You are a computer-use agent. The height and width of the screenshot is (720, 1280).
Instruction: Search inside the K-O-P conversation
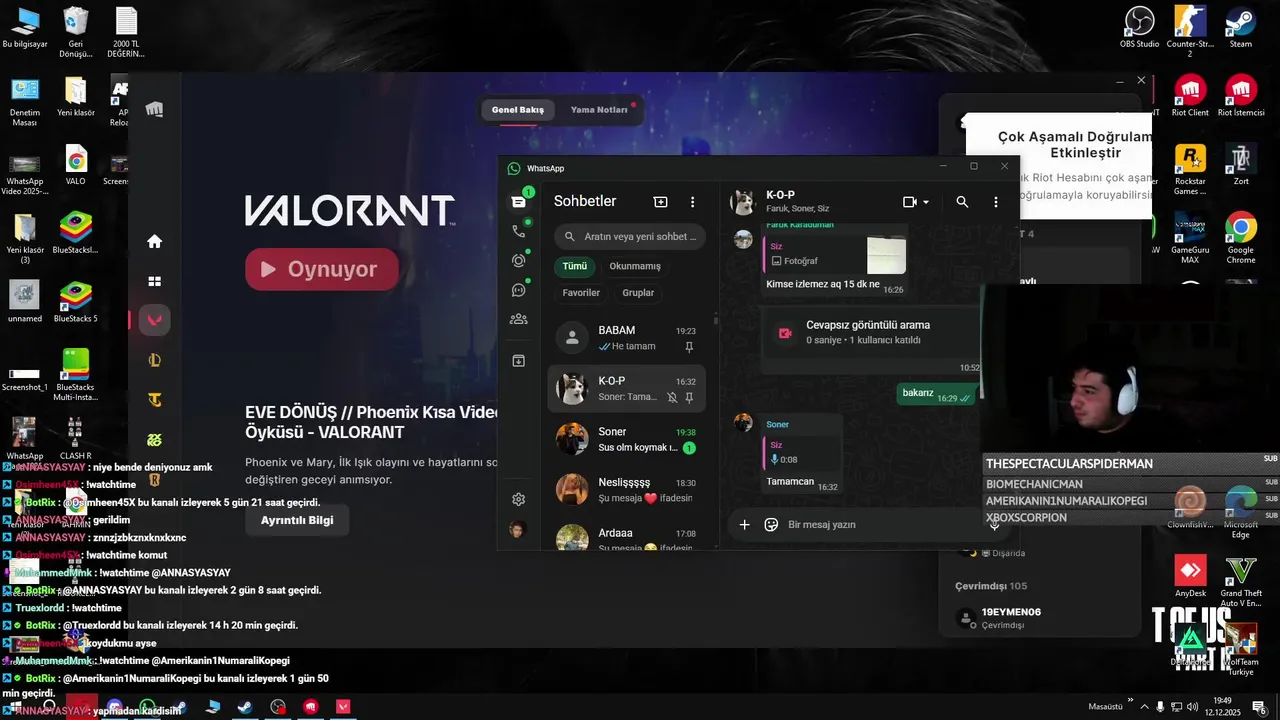tap(962, 202)
